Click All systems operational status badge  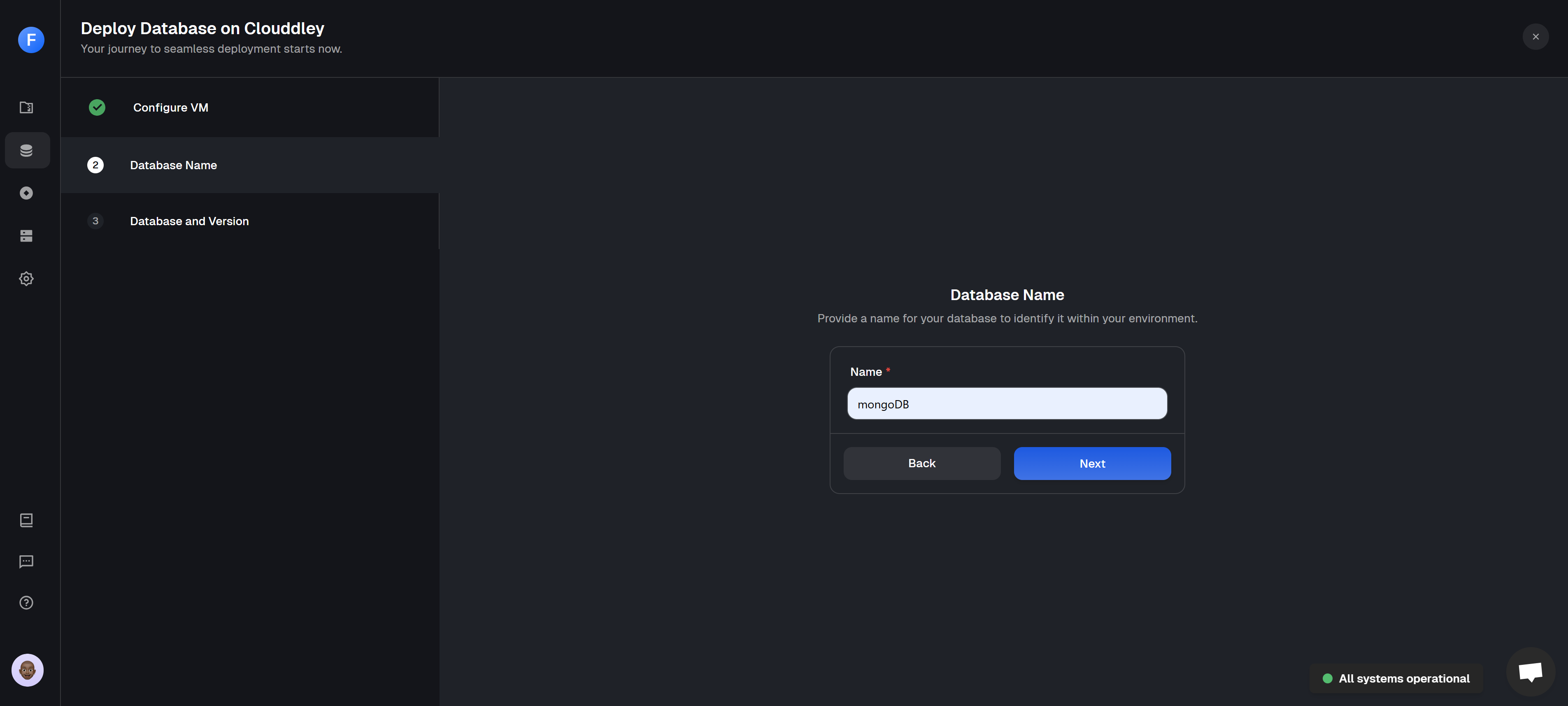pos(1396,678)
